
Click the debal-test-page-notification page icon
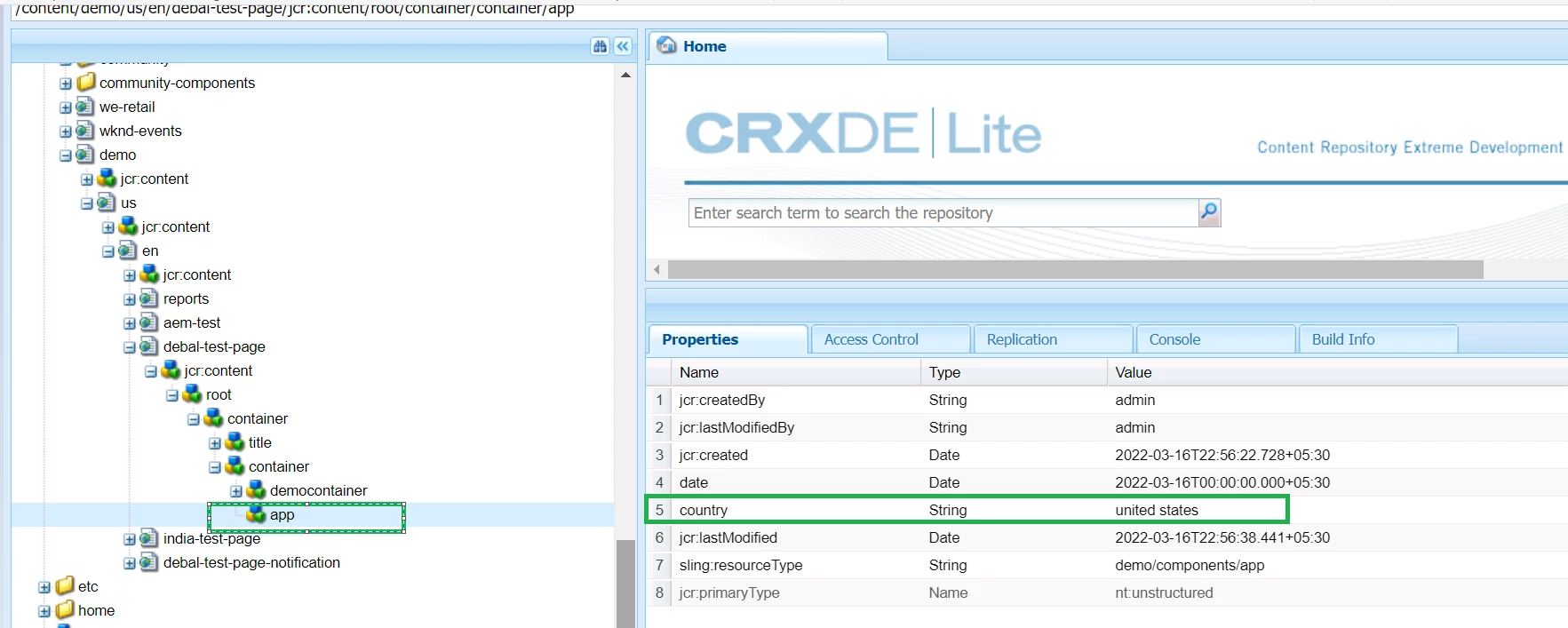[149, 562]
